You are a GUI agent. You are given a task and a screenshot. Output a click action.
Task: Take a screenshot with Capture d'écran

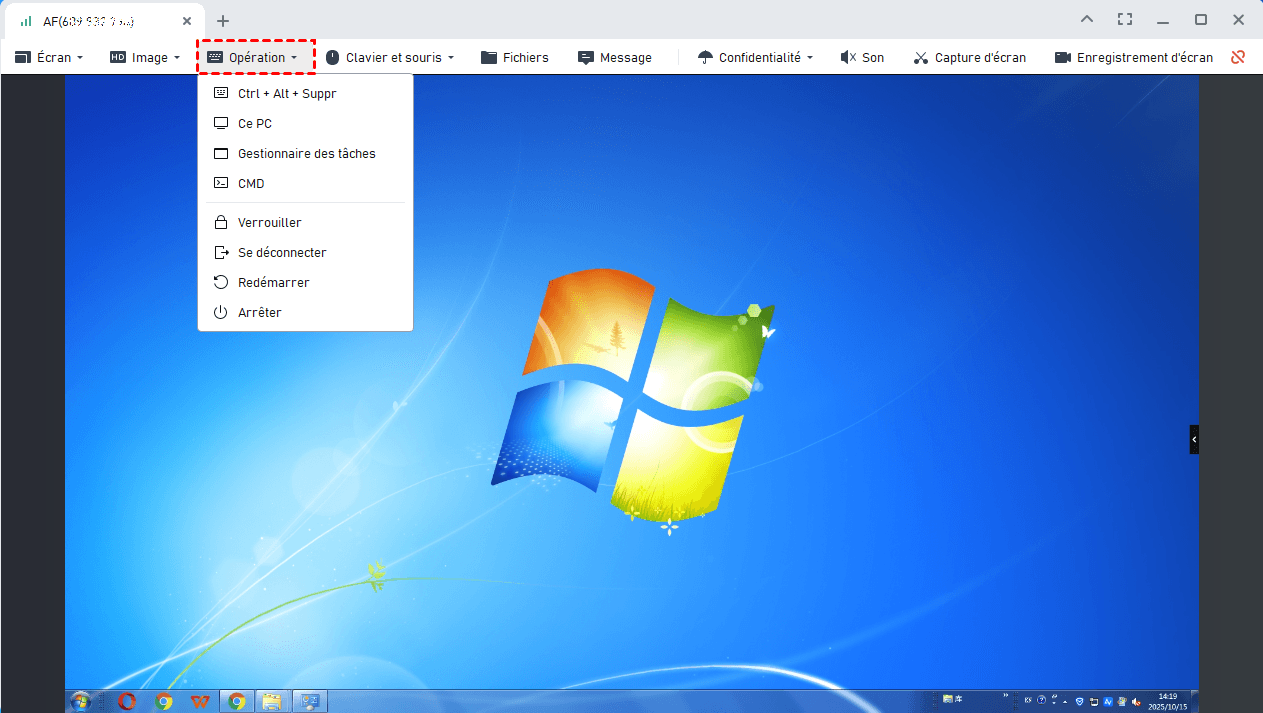pyautogui.click(x=969, y=58)
